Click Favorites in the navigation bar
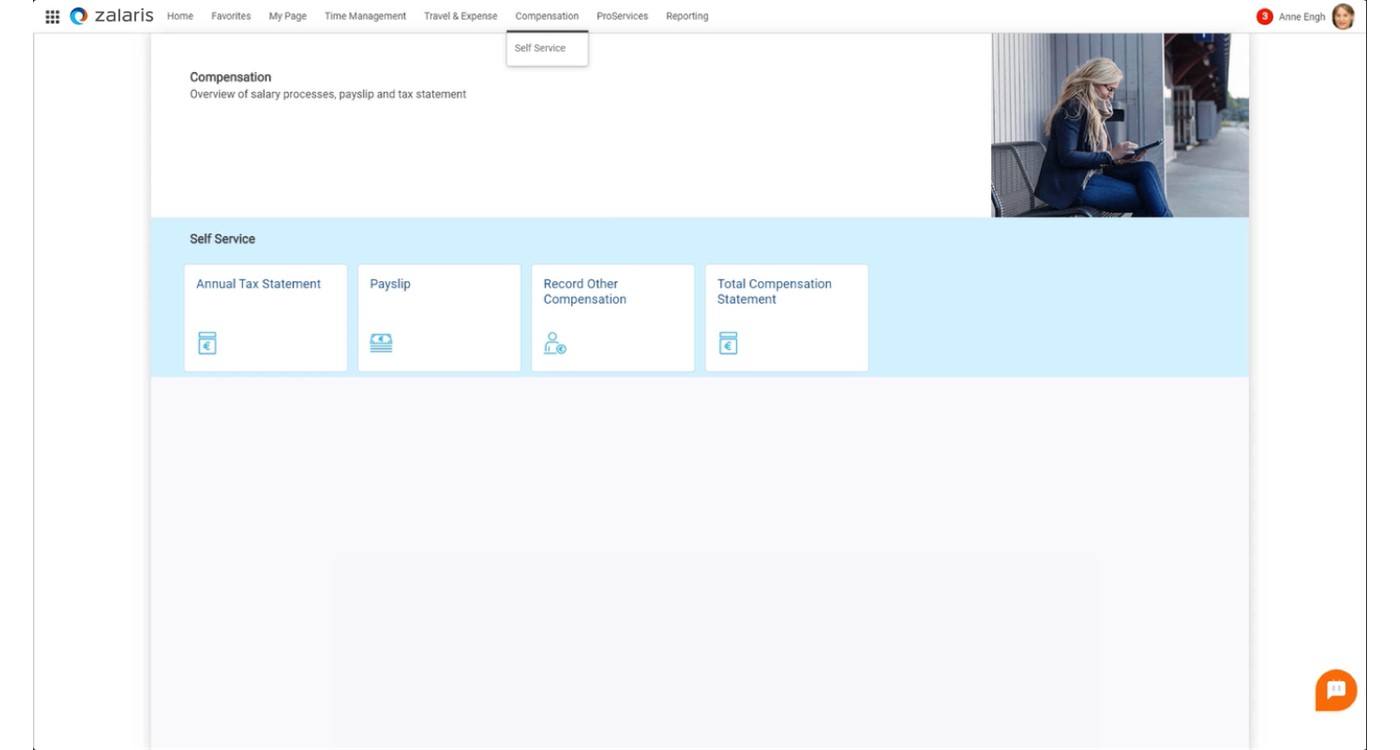 pyautogui.click(x=231, y=15)
